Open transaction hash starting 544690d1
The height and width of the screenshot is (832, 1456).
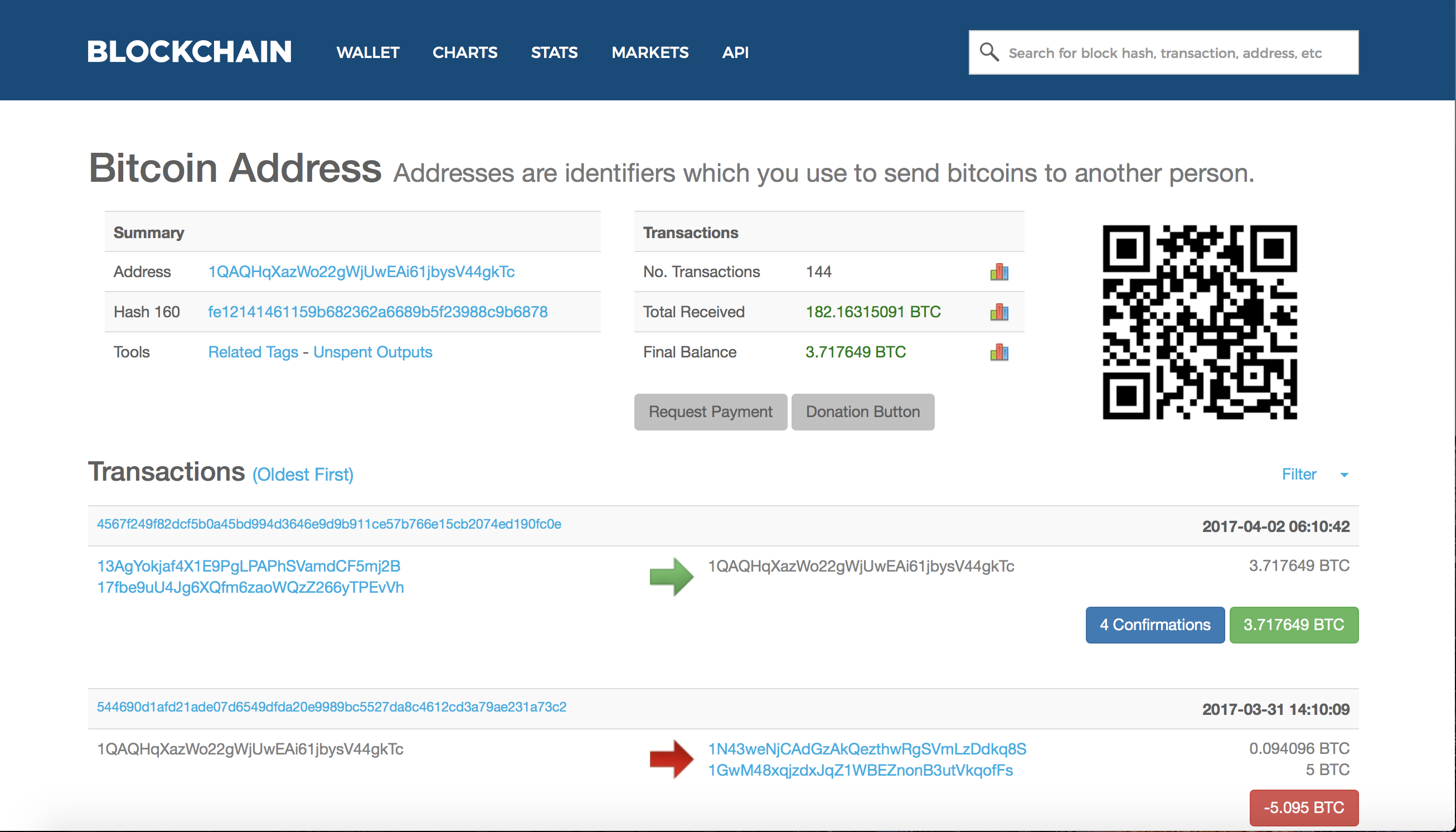(332, 707)
